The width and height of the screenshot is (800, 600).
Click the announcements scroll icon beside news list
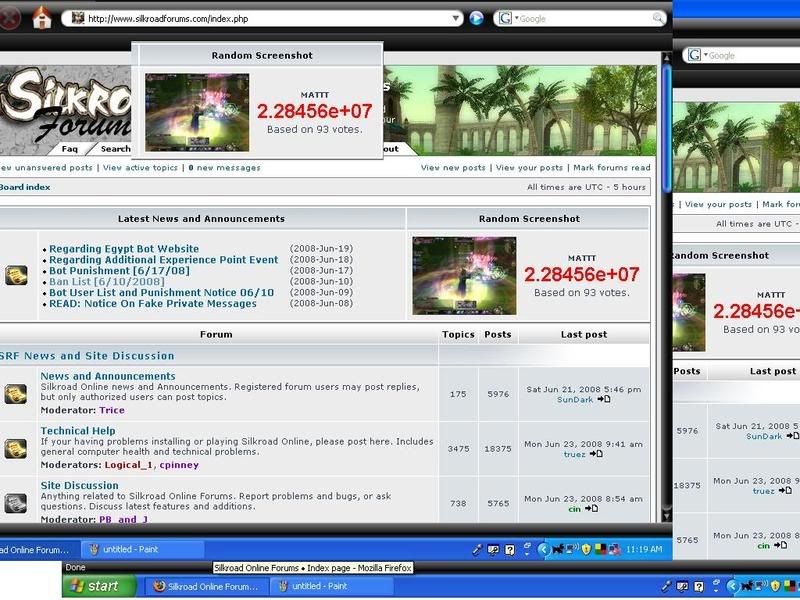click(x=16, y=276)
